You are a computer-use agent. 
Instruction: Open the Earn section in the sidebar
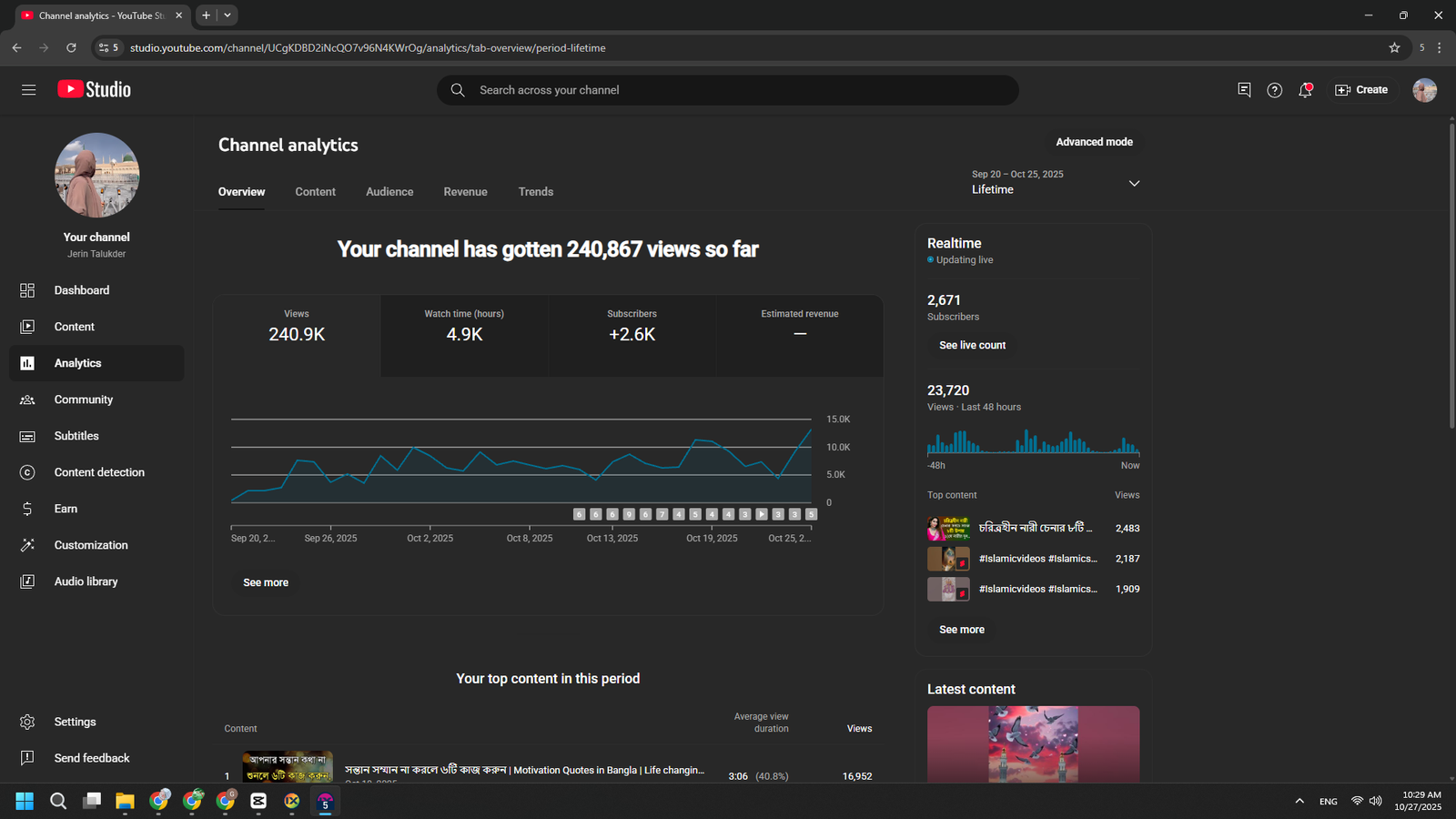(96, 509)
